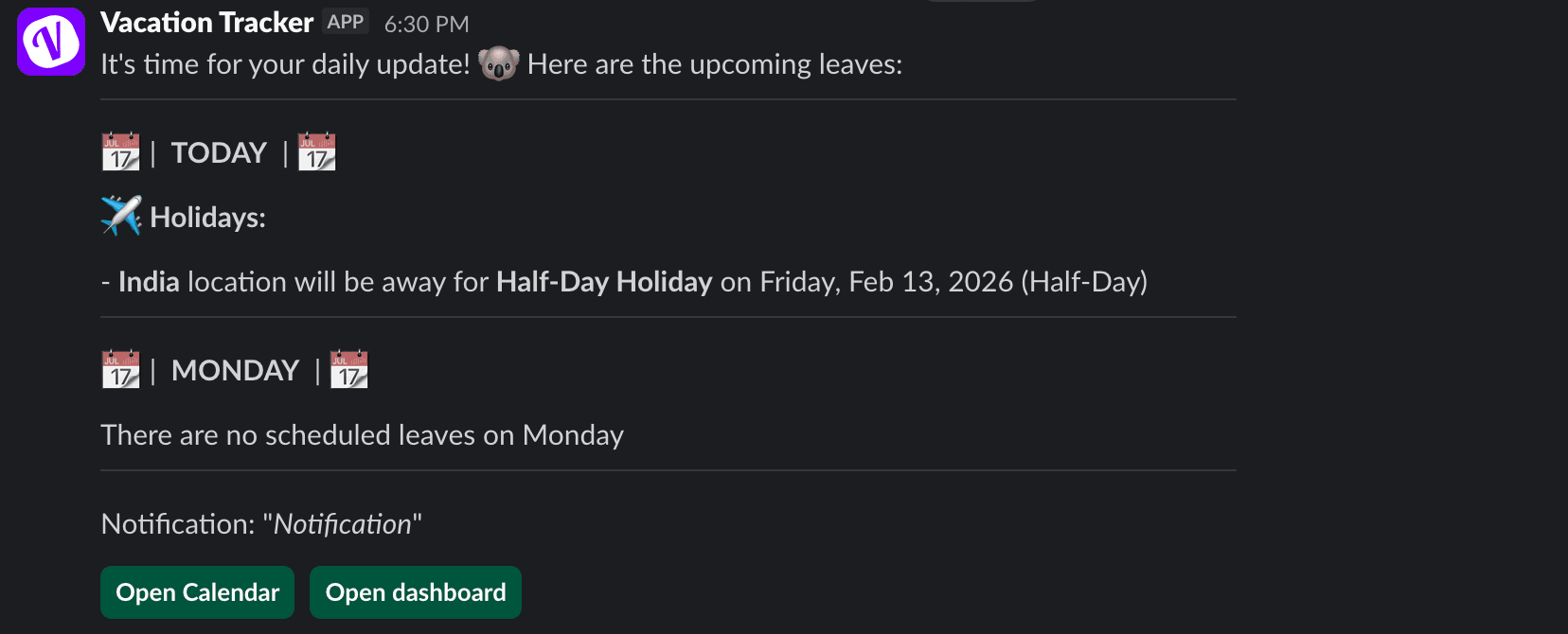Open the Vacation Tracker sender name
The height and width of the screenshot is (634, 1568).
pyautogui.click(x=206, y=23)
